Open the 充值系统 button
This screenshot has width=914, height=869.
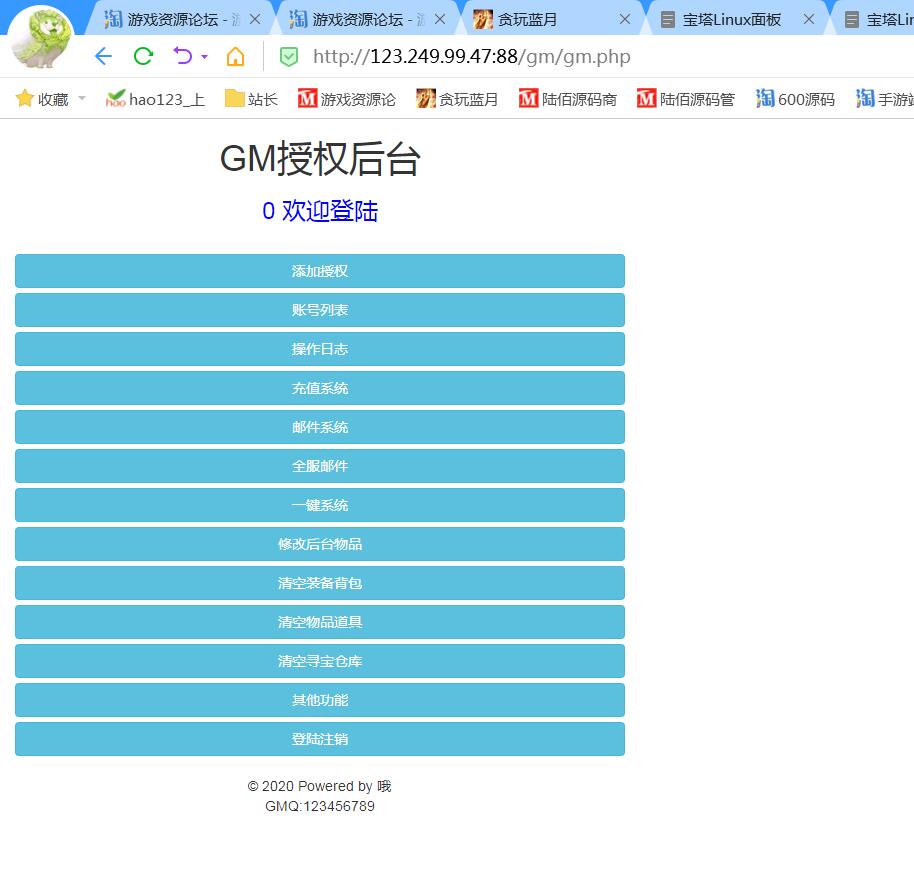[320, 388]
